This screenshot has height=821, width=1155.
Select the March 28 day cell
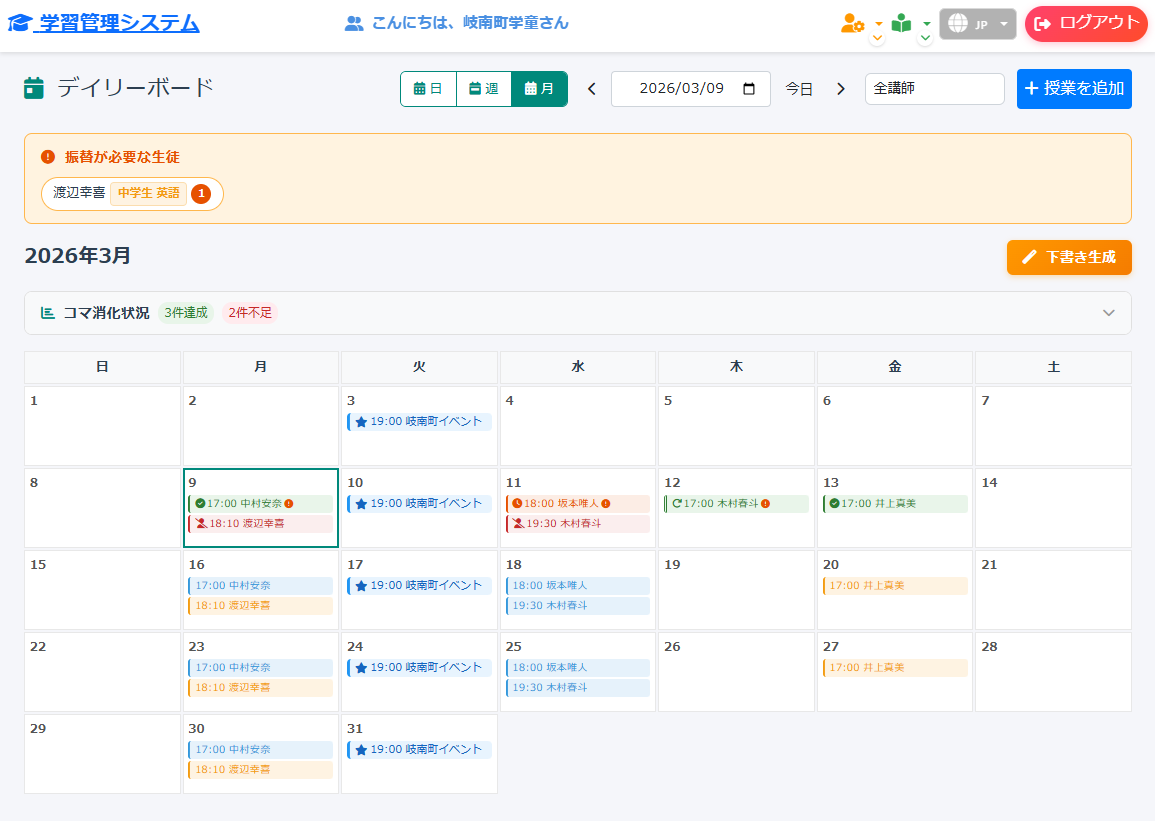(1053, 672)
